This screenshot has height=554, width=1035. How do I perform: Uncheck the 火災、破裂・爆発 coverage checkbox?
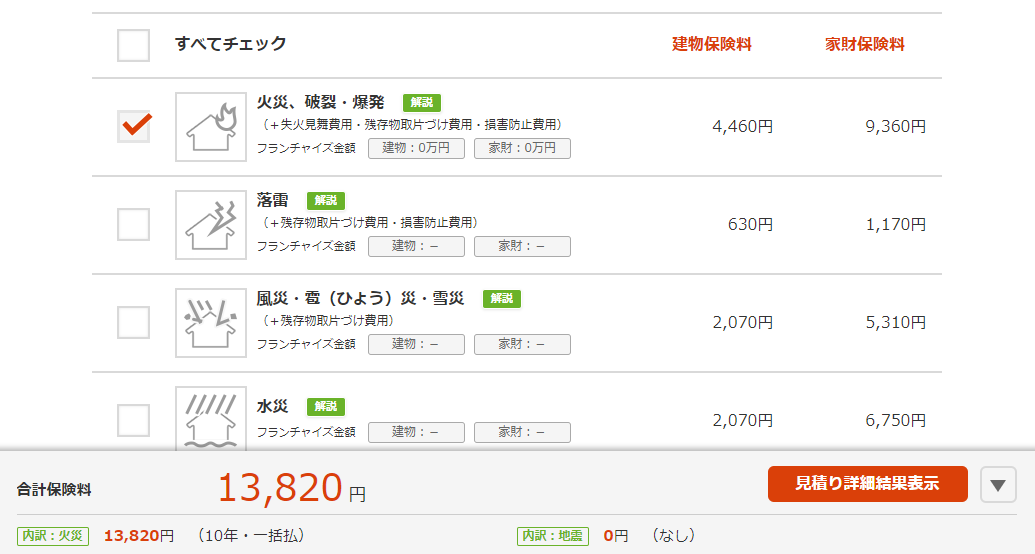coord(133,126)
